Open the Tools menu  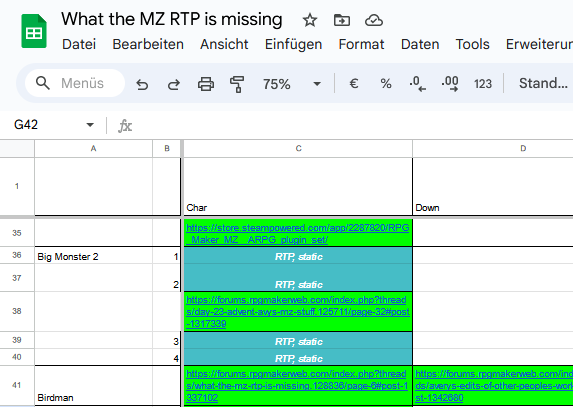(473, 44)
